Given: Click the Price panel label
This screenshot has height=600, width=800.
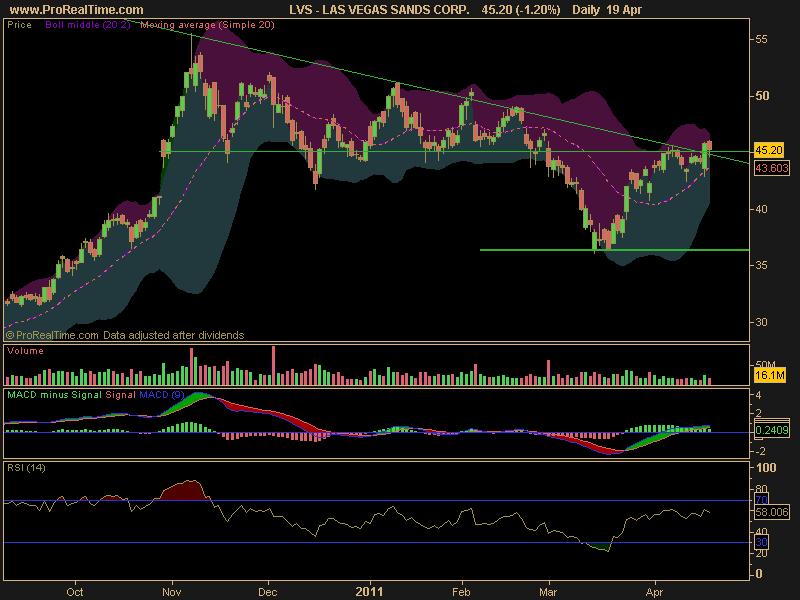Looking at the screenshot, I should [19, 25].
